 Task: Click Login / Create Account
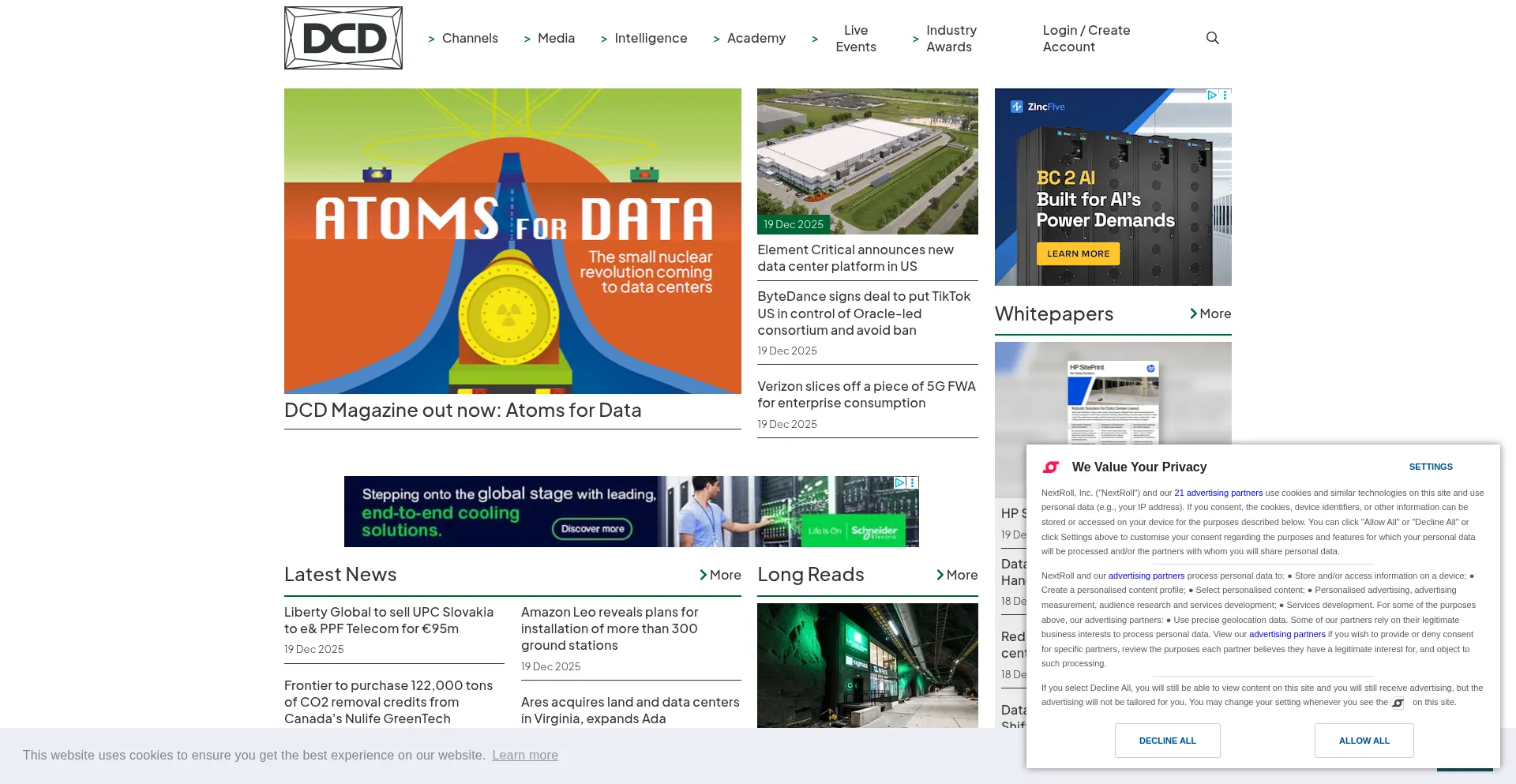[x=1086, y=38]
